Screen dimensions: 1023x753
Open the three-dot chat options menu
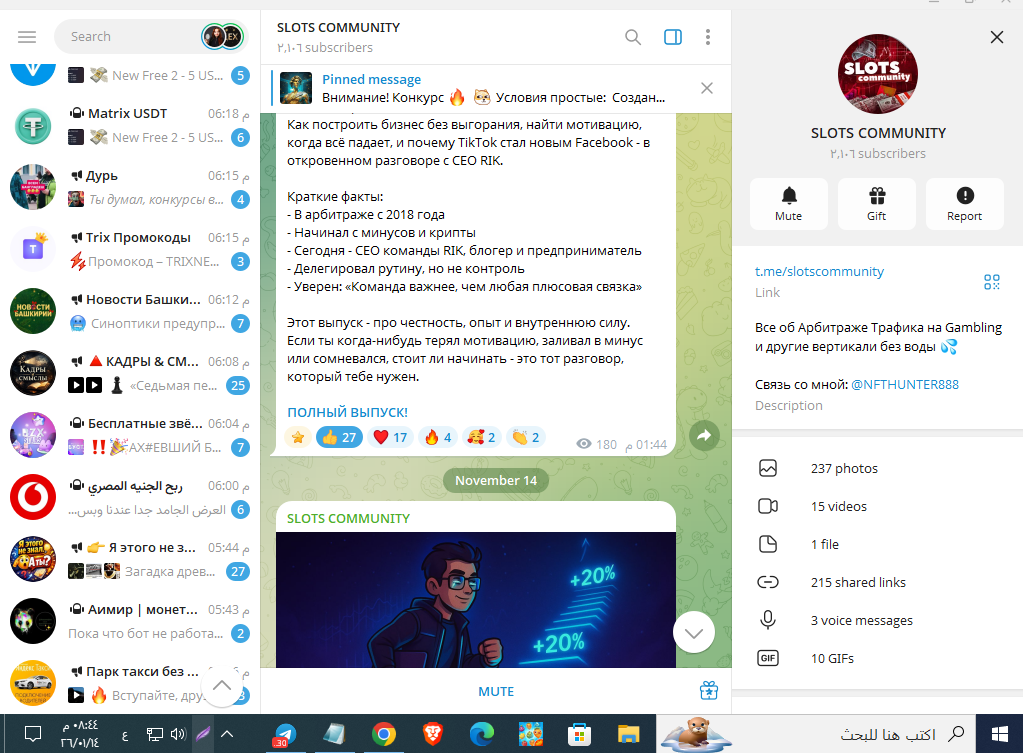pos(708,37)
